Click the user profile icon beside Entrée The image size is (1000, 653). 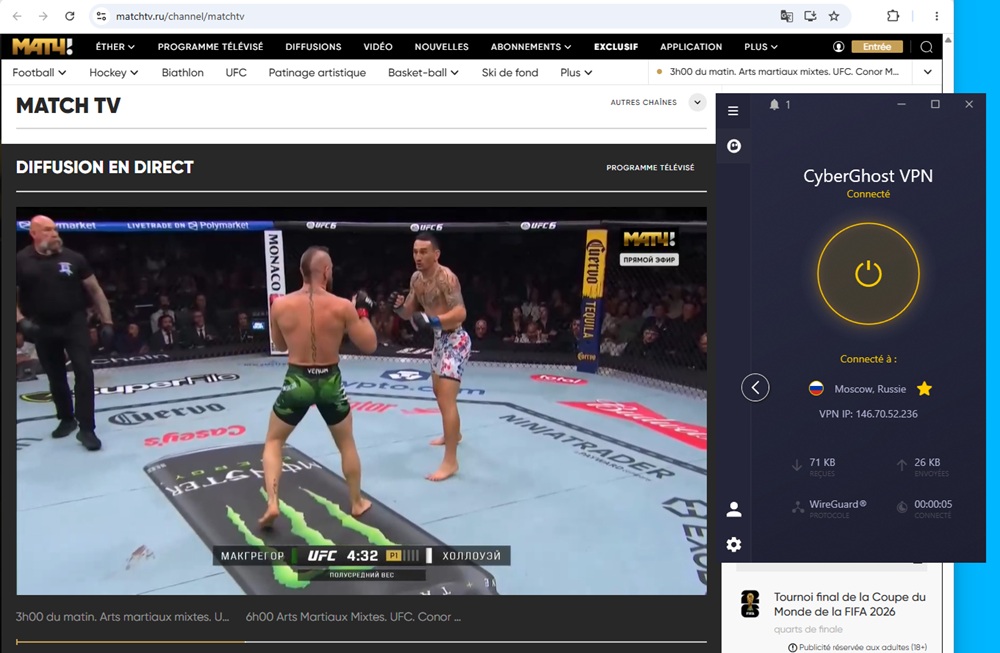839,47
